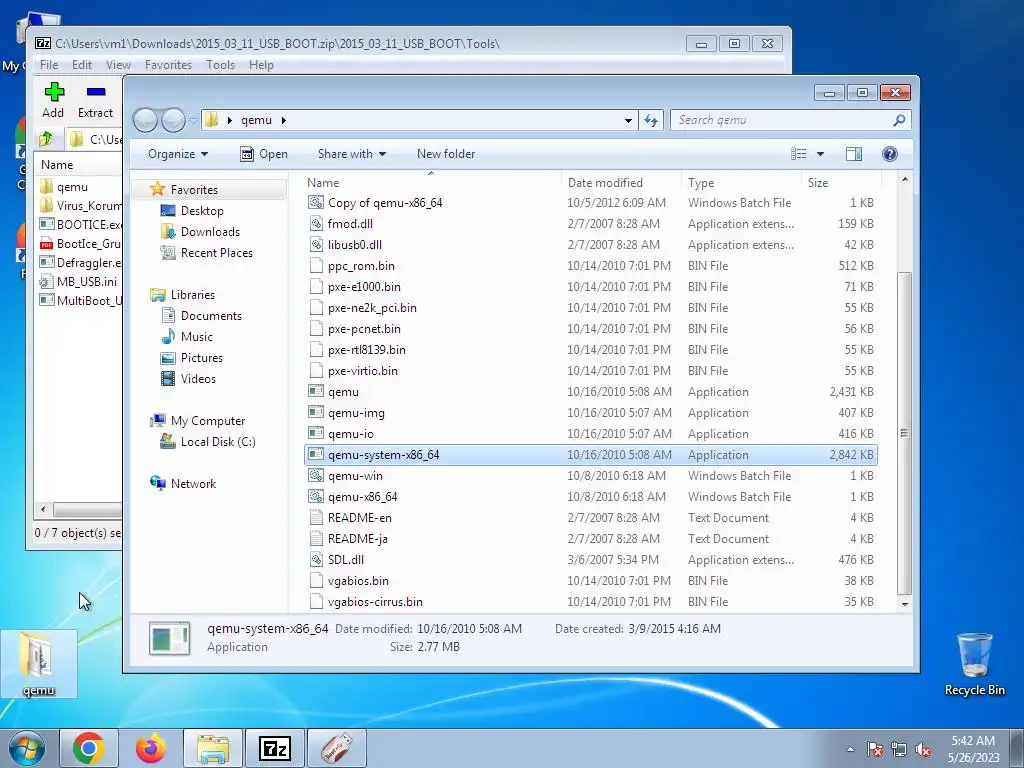This screenshot has height=768, width=1024.
Task: Select the README-en text document
Action: (590, 518)
